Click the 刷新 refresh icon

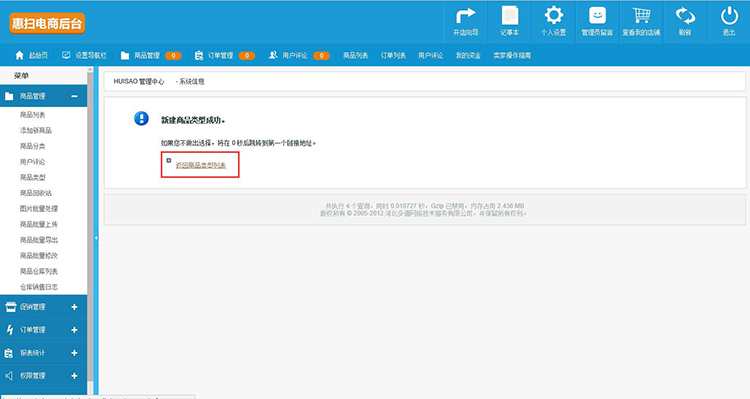tap(685, 16)
